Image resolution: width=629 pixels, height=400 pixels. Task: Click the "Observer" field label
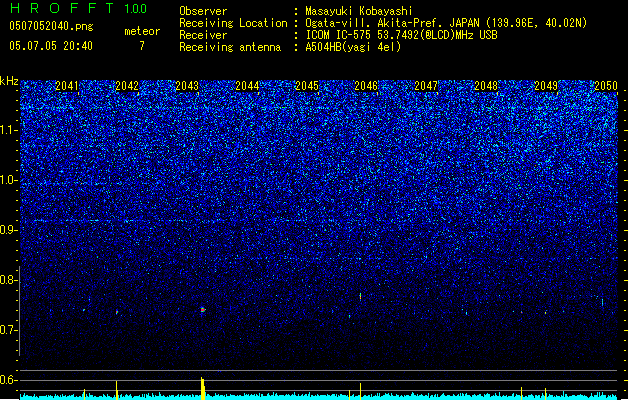pyautogui.click(x=203, y=11)
